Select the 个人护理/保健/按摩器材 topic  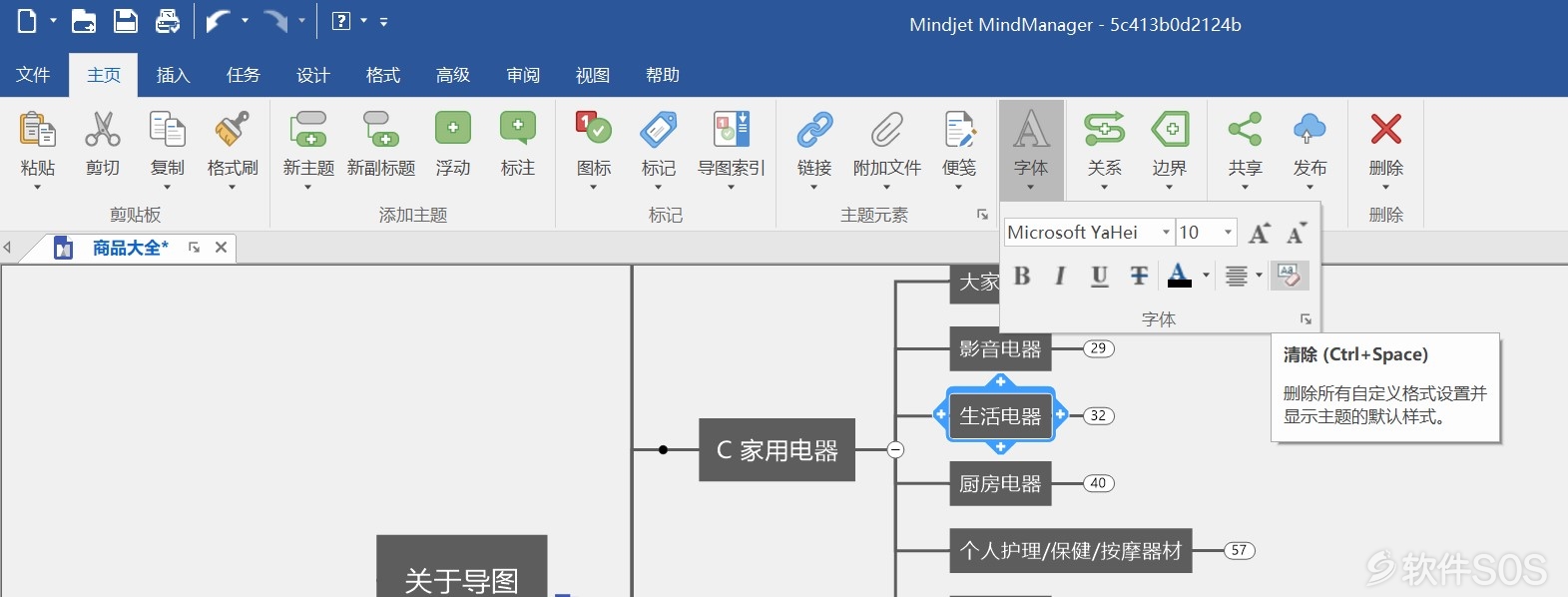[x=1070, y=550]
